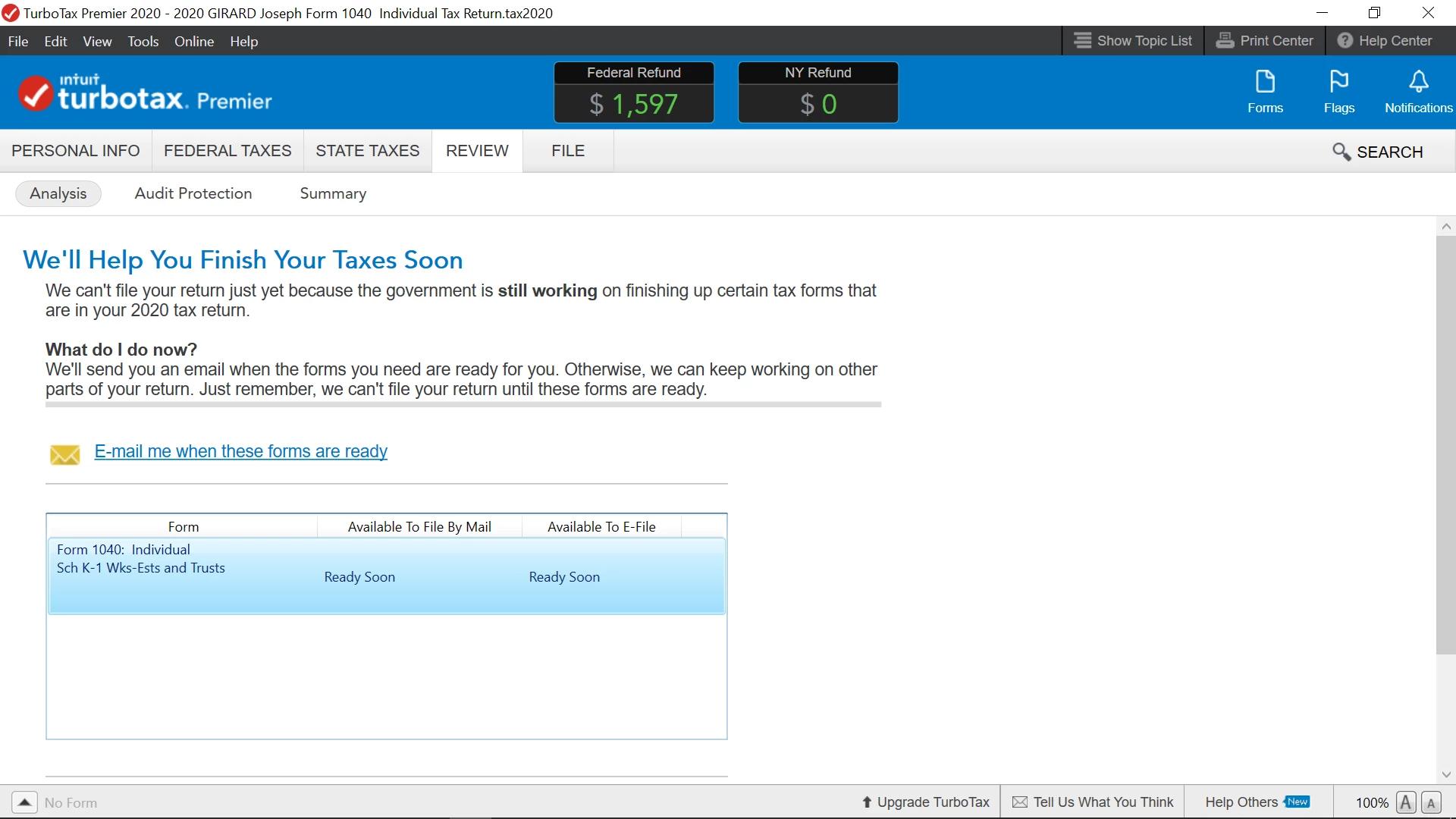Click the vertical scrollbar down arrow
Image resolution: width=1456 pixels, height=819 pixels.
click(x=1446, y=774)
